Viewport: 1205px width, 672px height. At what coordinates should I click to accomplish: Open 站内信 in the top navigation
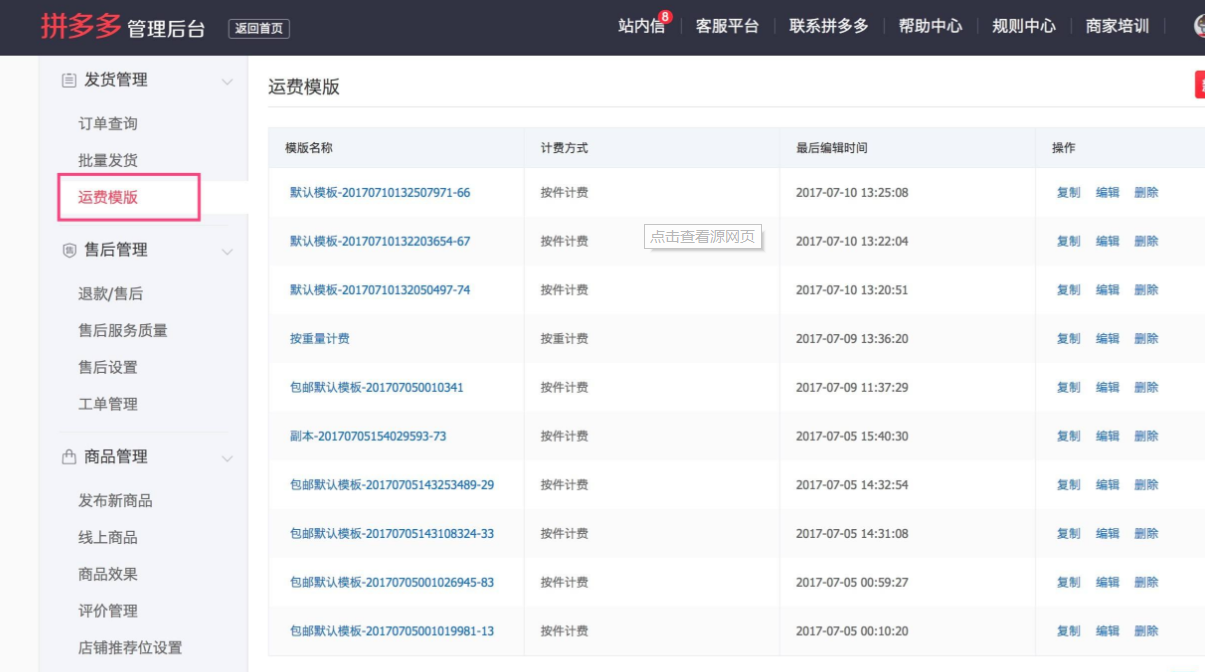(641, 26)
